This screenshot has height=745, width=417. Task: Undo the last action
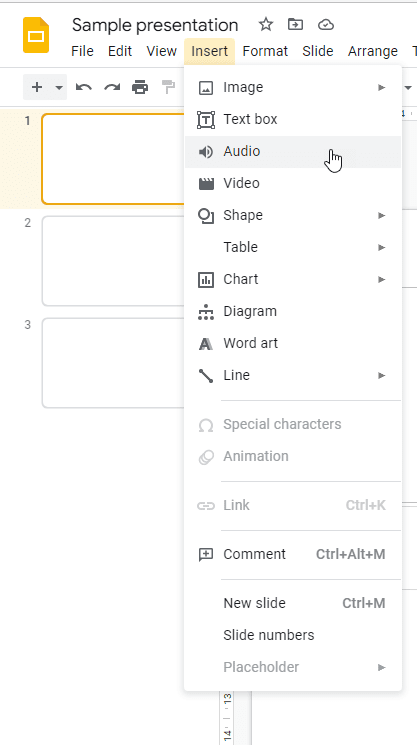[x=84, y=87]
